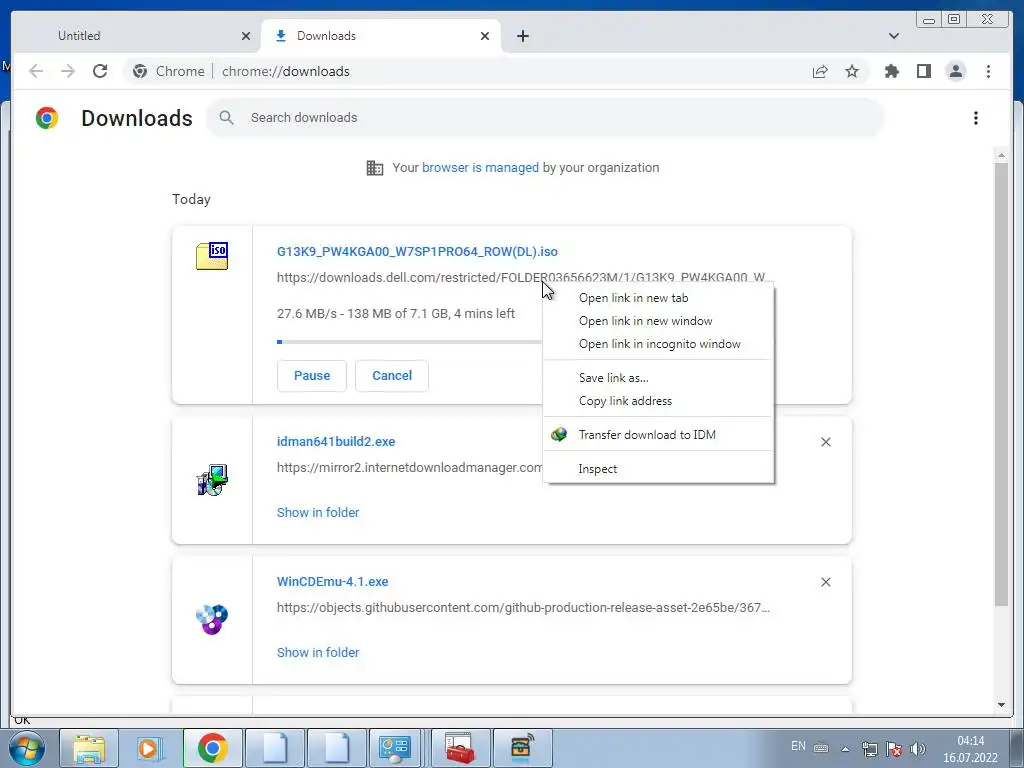Focus the Search downloads field
This screenshot has height=768, width=1024.
point(545,118)
